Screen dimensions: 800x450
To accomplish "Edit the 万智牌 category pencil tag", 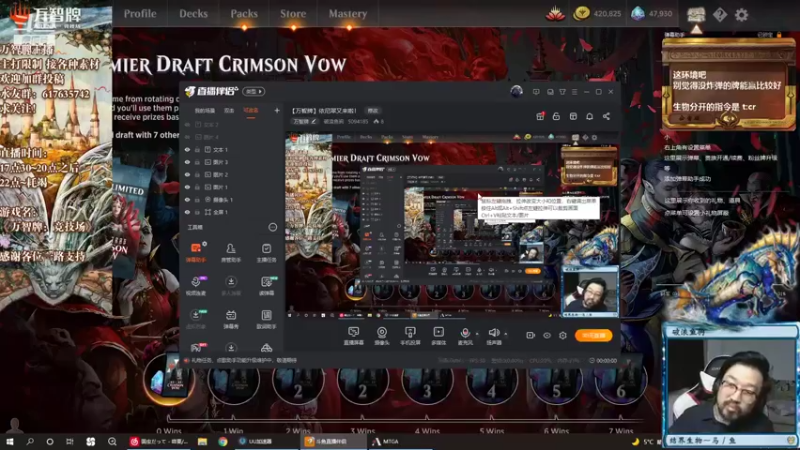I will [305, 121].
